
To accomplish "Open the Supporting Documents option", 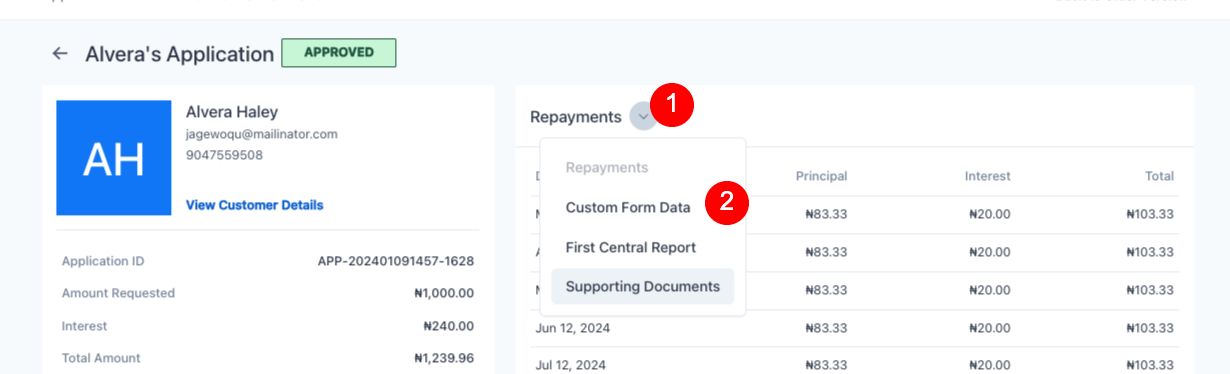I will point(643,286).
